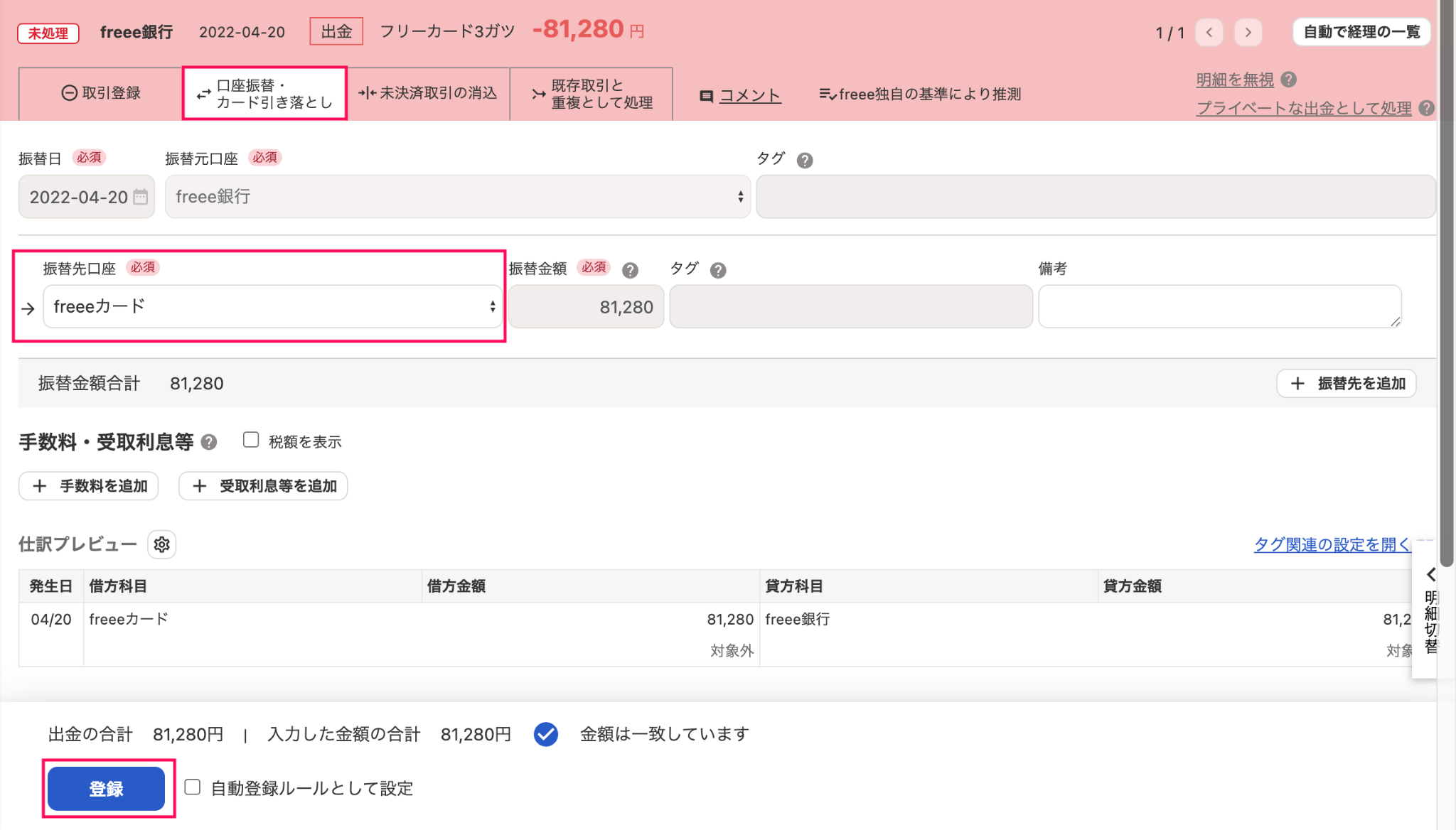Open 振替先口座 freeeカード dropdown
Image resolution: width=1456 pixels, height=830 pixels.
[x=272, y=306]
